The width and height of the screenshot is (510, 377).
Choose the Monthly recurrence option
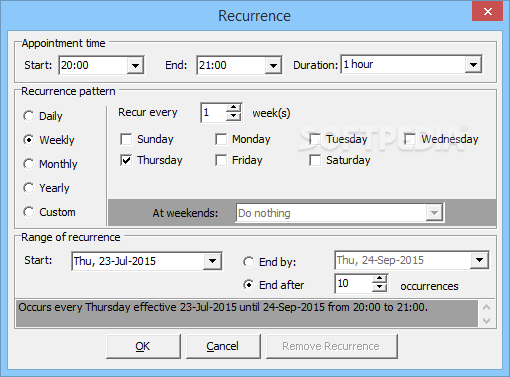coord(29,164)
